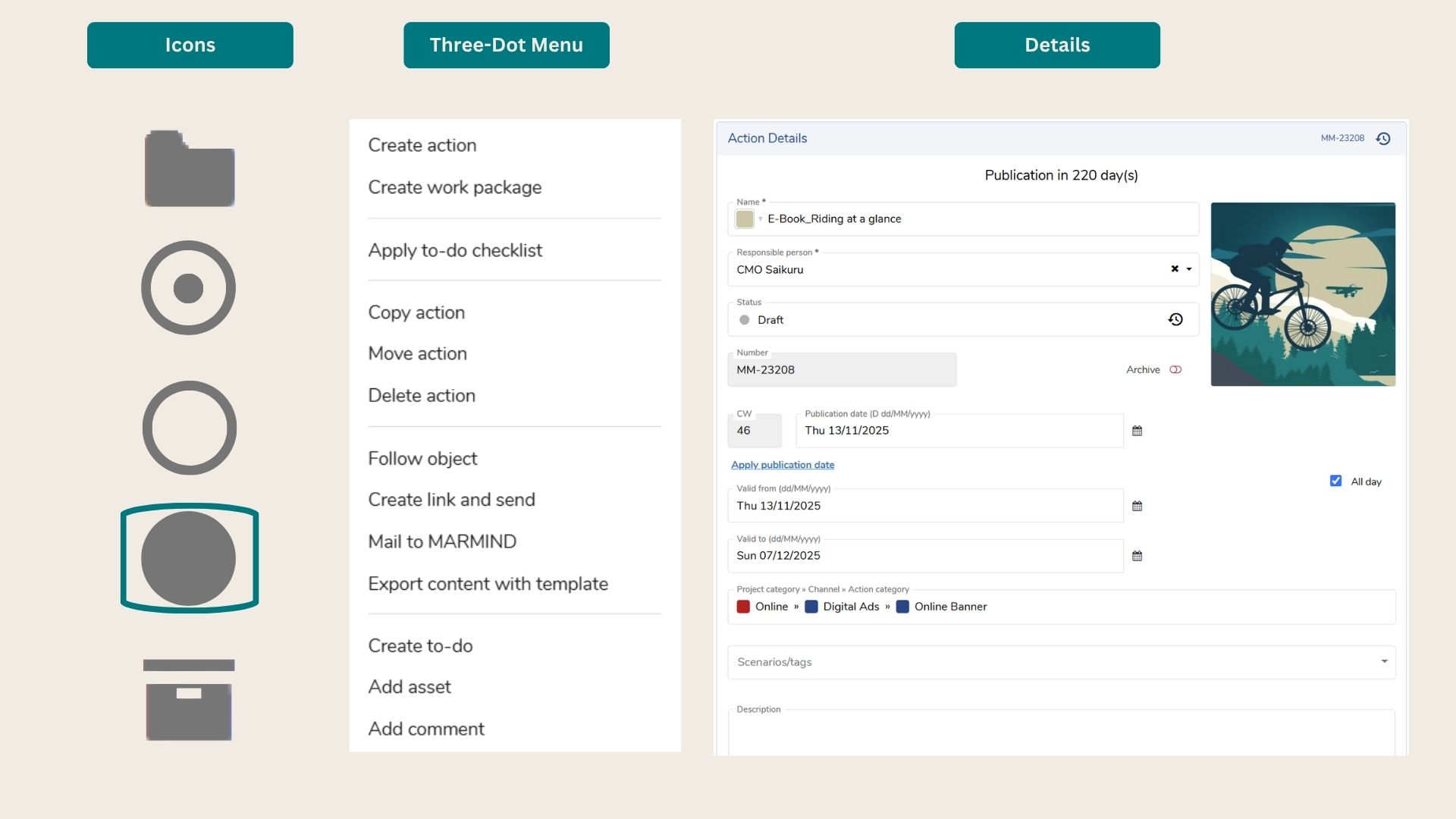Image resolution: width=1456 pixels, height=819 pixels.
Task: Click the circle icon with inner dot
Action: pyautogui.click(x=189, y=288)
